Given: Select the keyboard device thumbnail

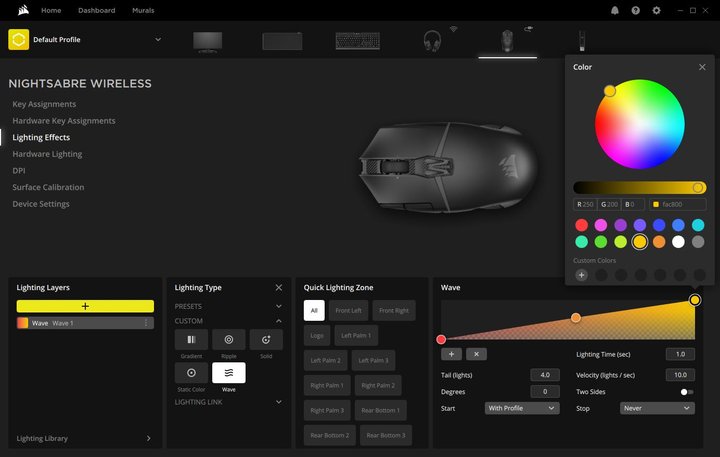Looking at the screenshot, I should pyautogui.click(x=357, y=41).
